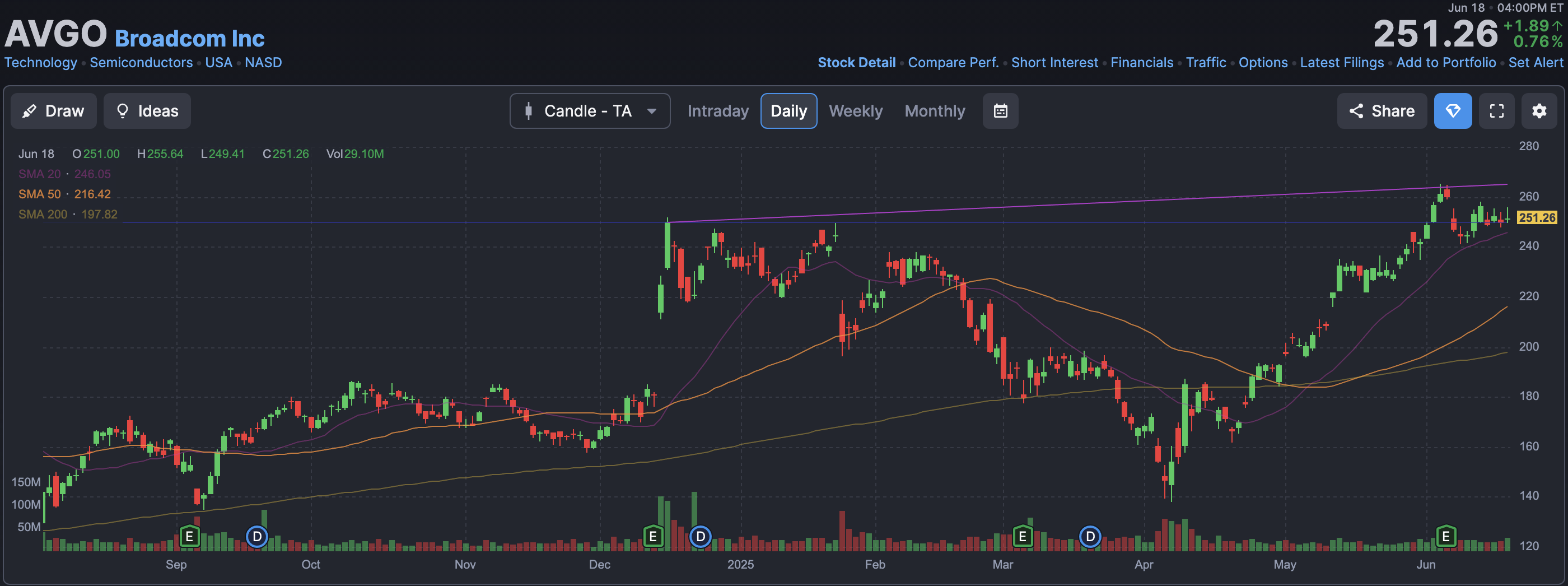Image resolution: width=1568 pixels, height=586 pixels.
Task: Click the L 249.41 low value
Action: (223, 154)
